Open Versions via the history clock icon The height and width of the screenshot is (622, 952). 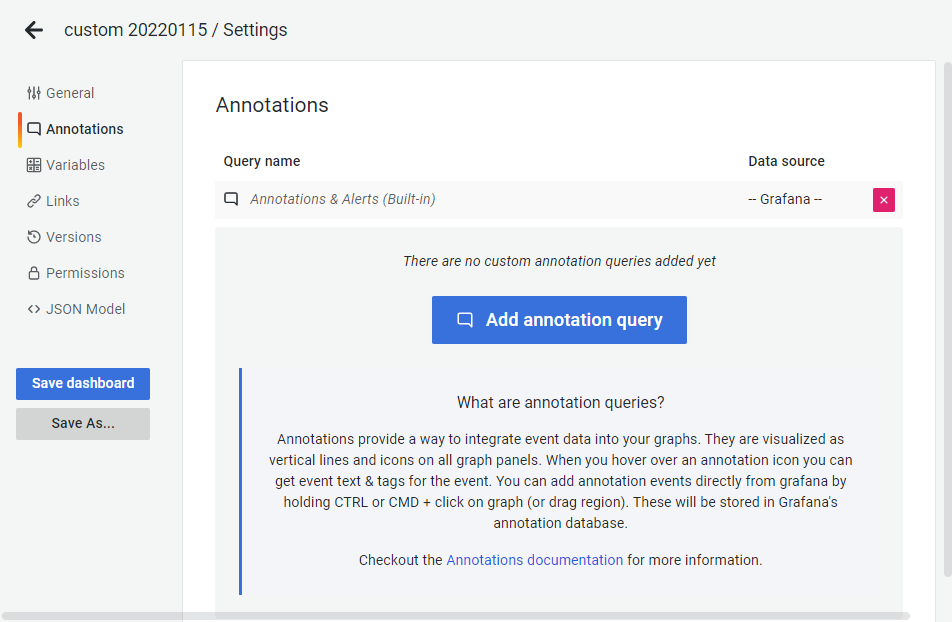click(33, 236)
